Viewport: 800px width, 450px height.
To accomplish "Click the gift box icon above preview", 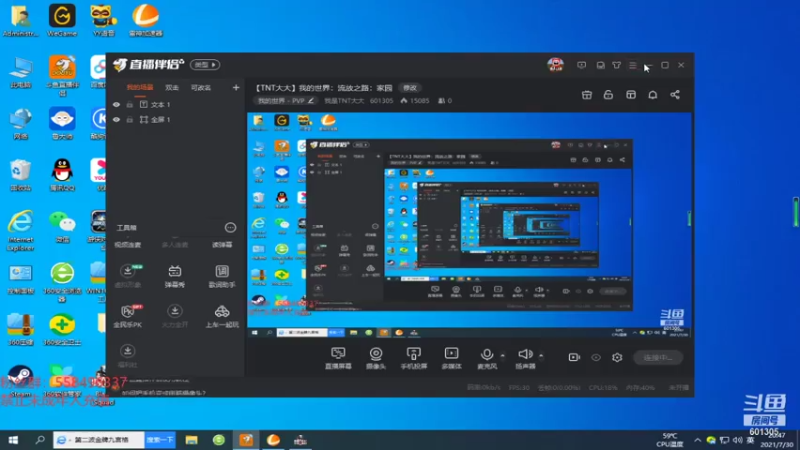I will 587,95.
